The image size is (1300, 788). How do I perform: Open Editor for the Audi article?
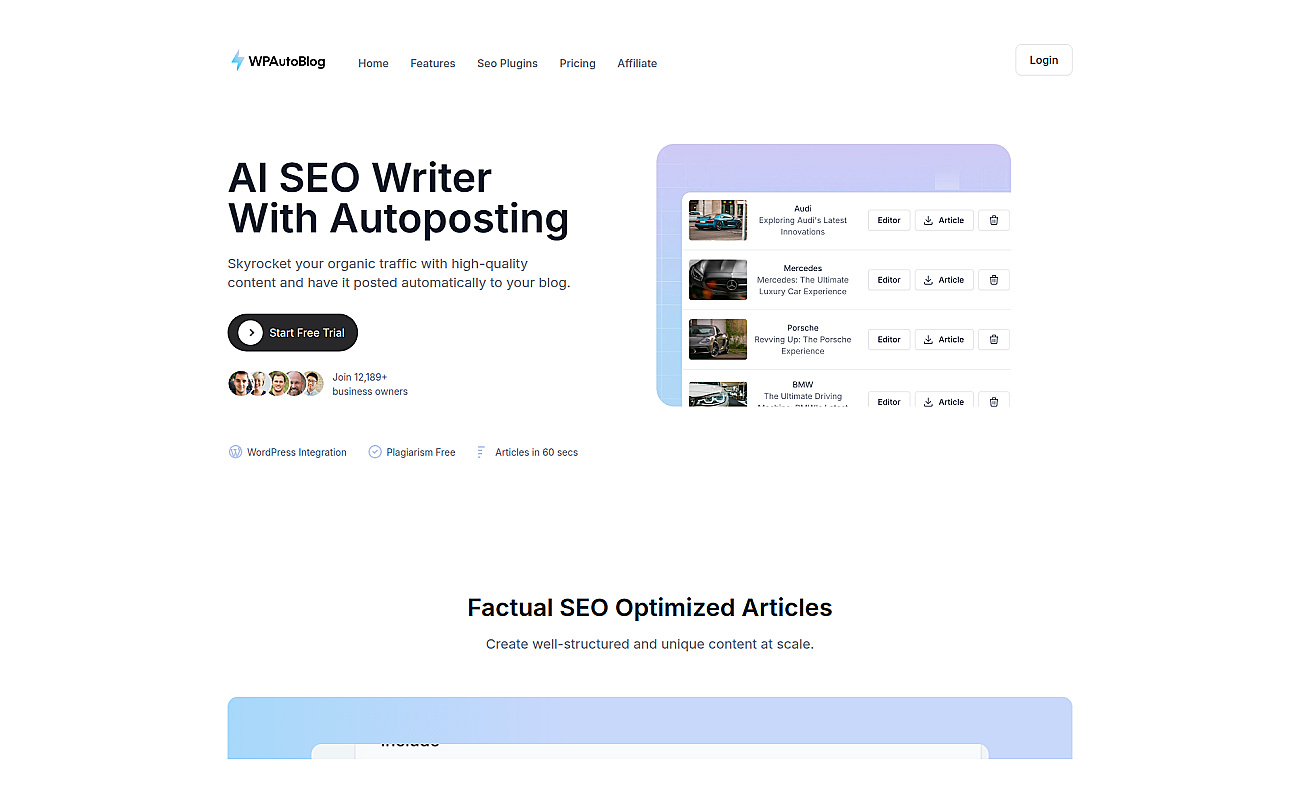point(889,220)
